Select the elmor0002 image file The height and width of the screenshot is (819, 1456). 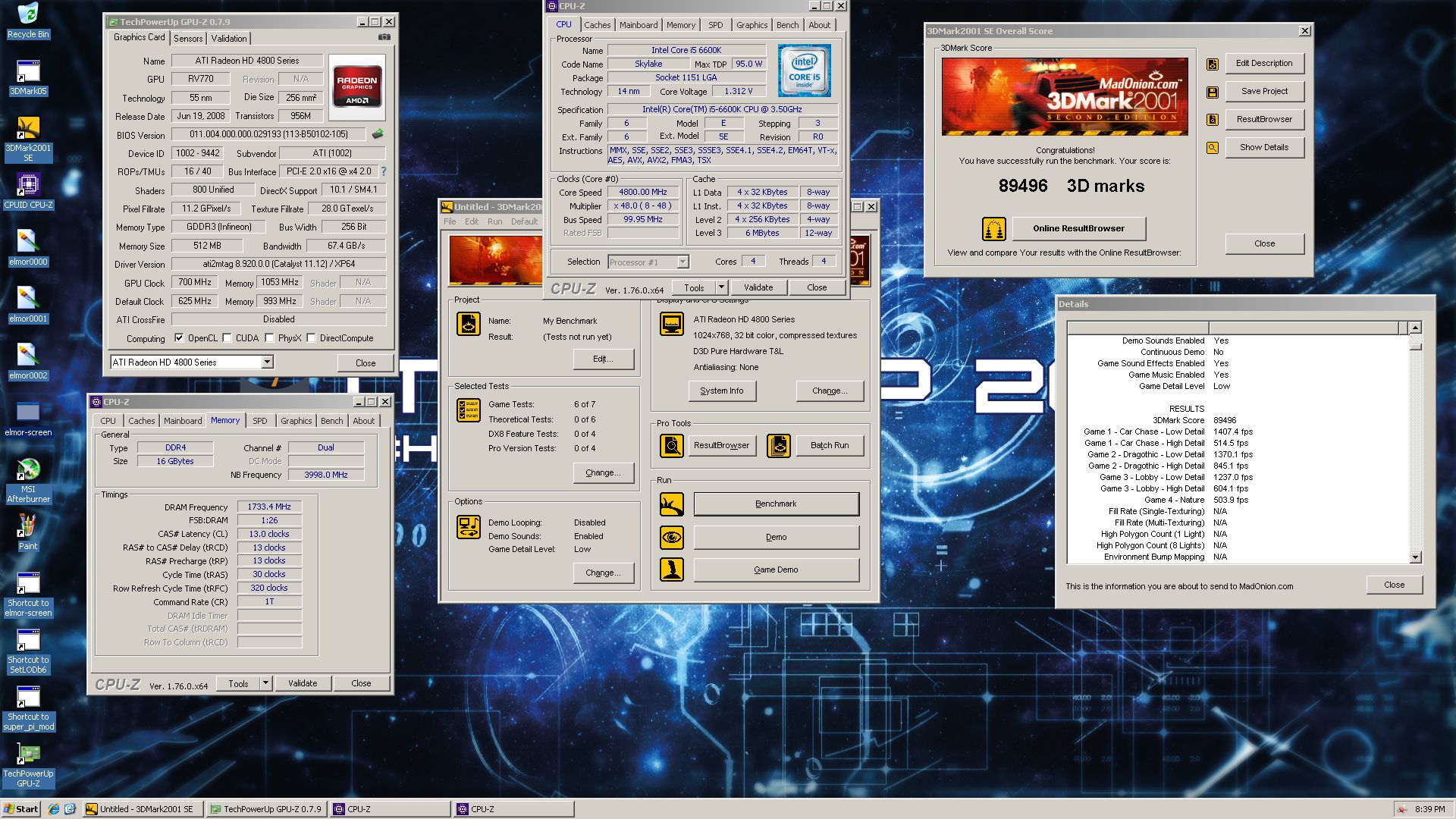(28, 362)
